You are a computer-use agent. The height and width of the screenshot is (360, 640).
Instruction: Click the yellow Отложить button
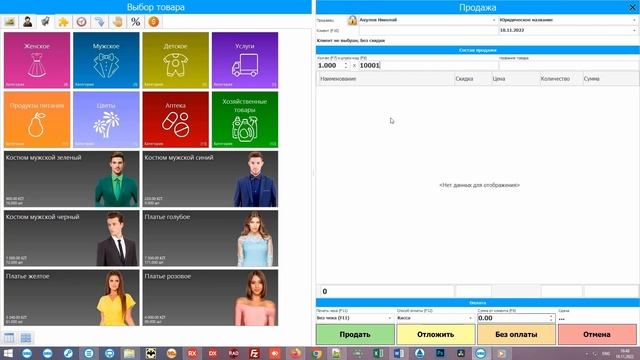[x=436, y=335]
